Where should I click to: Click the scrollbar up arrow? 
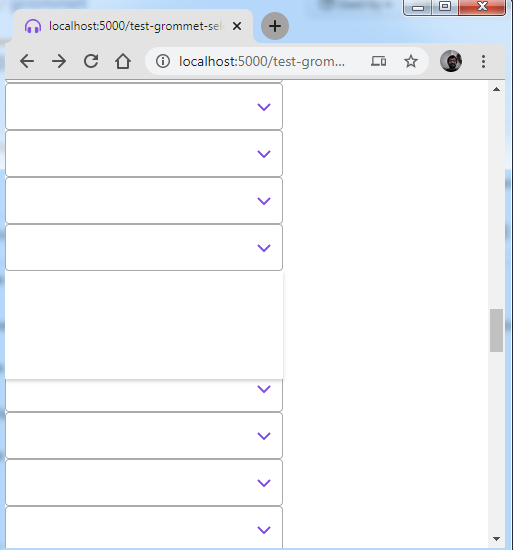(496, 89)
